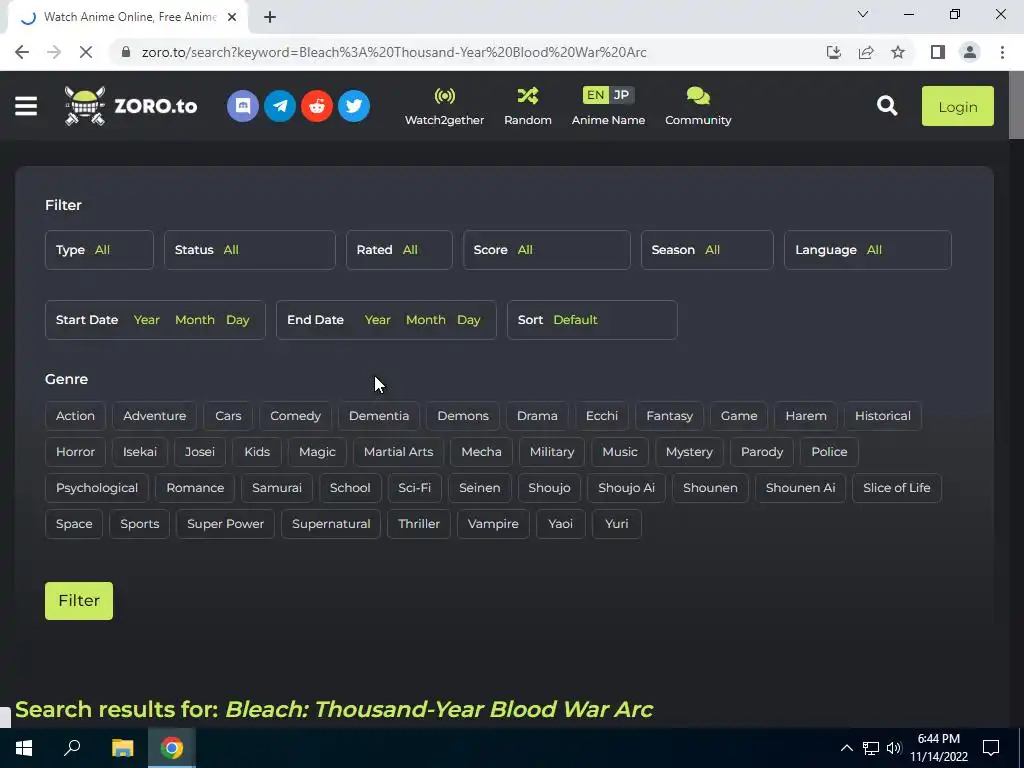Open the volume control in tray
1024x768 pixels.
click(894, 748)
